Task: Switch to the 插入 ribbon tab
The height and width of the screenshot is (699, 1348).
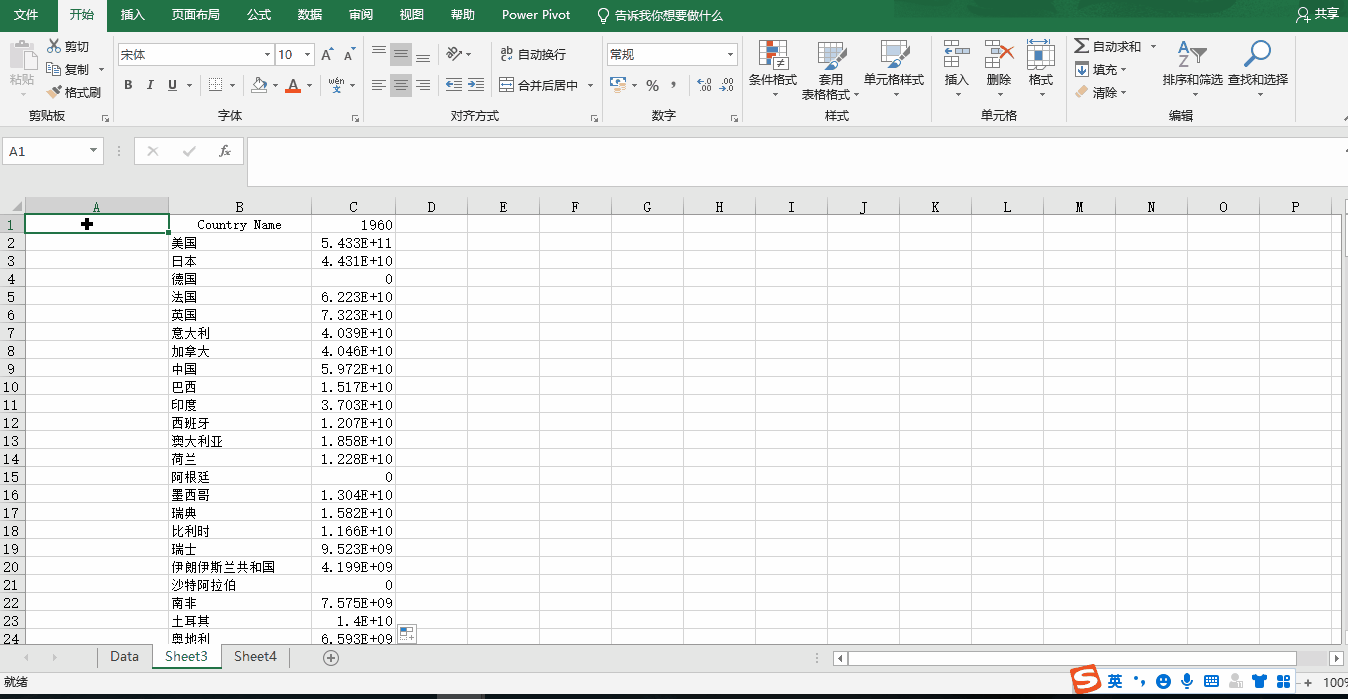Action: (x=133, y=15)
